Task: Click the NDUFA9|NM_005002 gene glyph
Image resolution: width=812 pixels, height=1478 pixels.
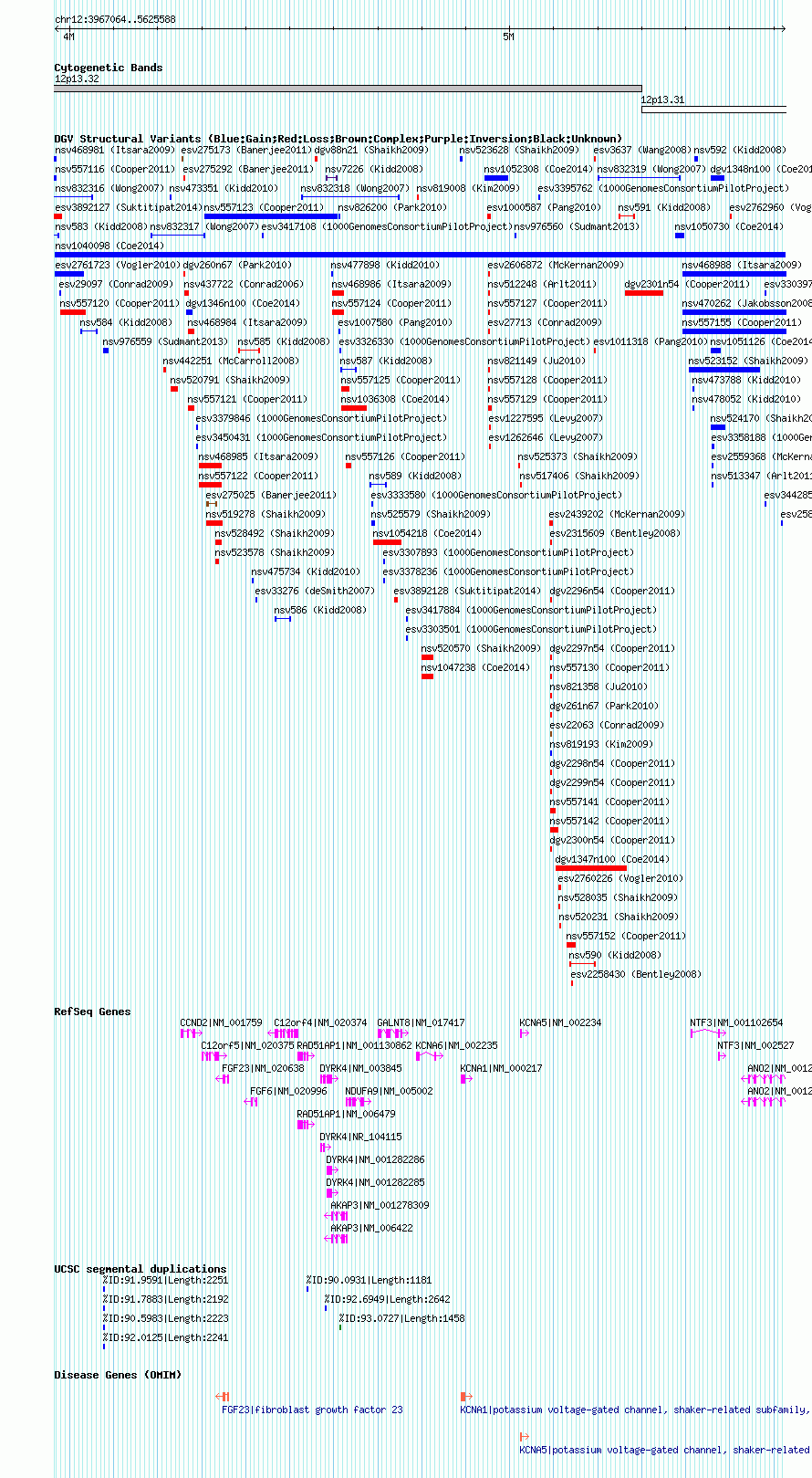Action: pyautogui.click(x=358, y=1102)
